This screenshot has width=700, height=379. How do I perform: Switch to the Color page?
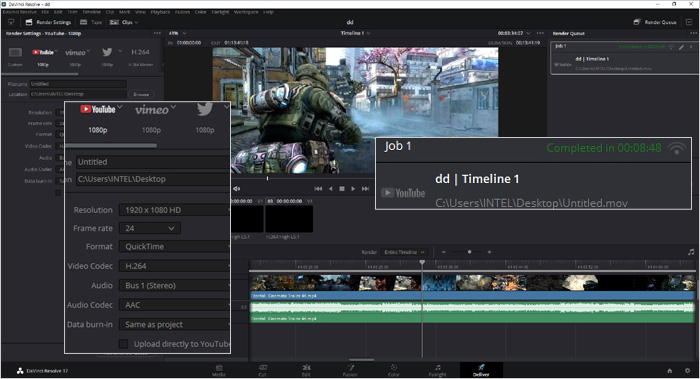click(394, 371)
